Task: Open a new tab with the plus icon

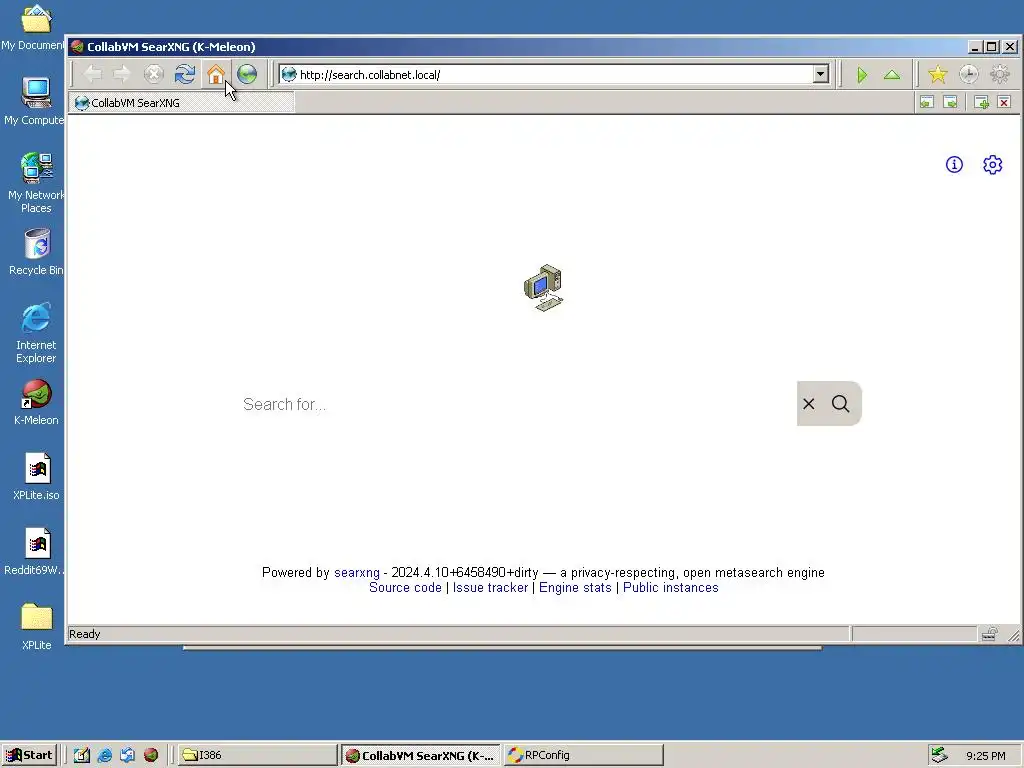Action: (981, 103)
